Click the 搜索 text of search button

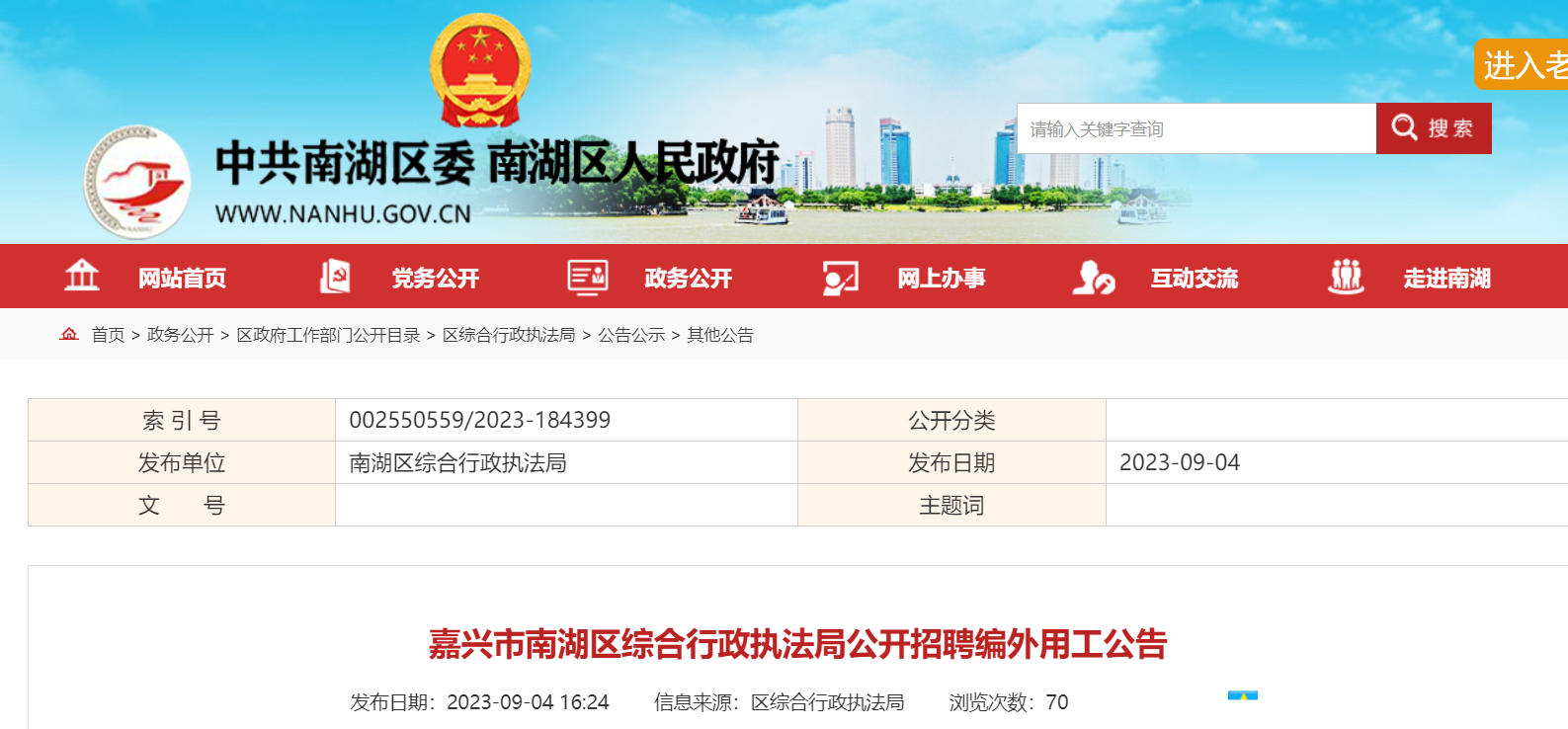point(1450,128)
